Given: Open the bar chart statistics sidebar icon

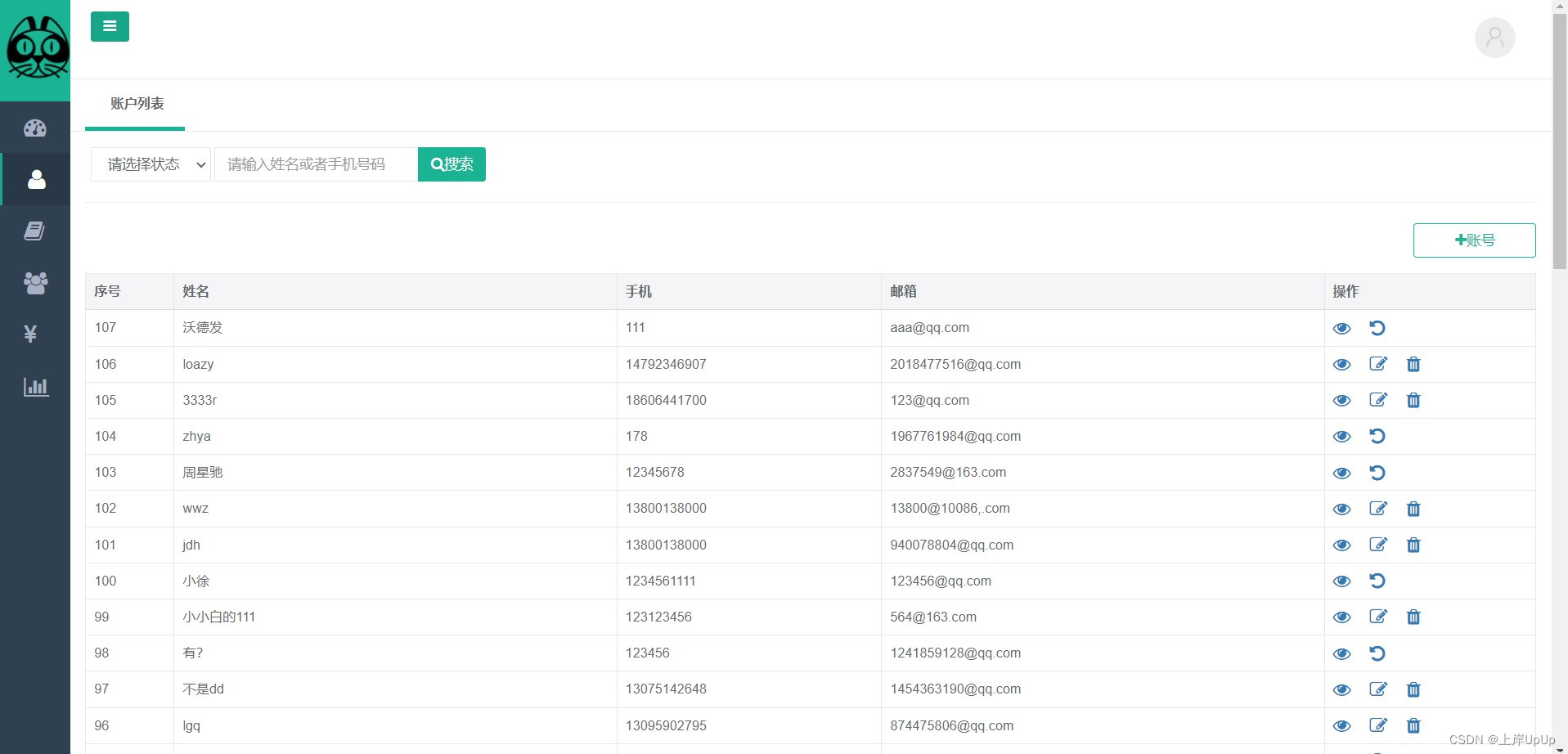Looking at the screenshot, I should coord(36,386).
